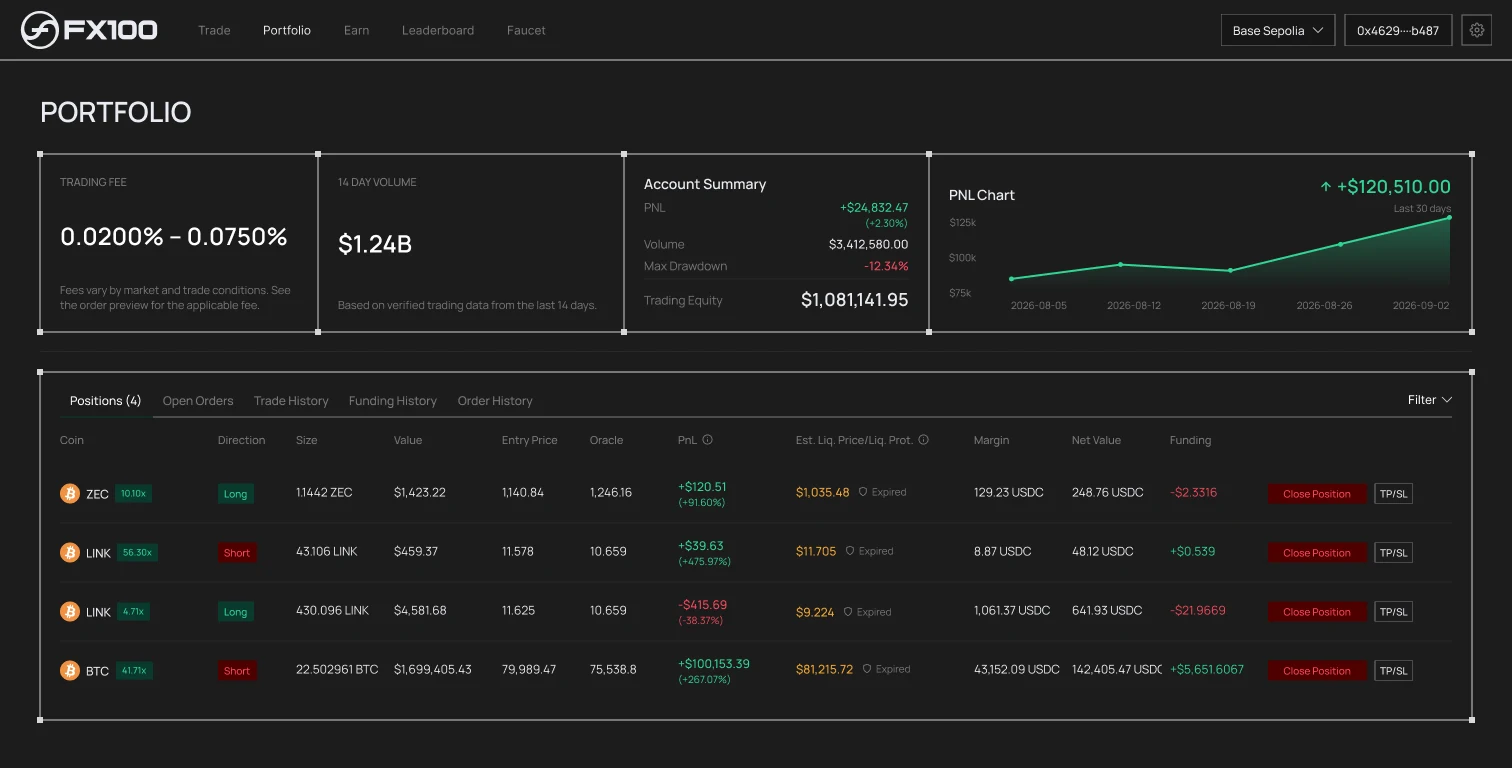The height and width of the screenshot is (768, 1512).
Task: Click the 10.10x leverage badge on ZEC
Action: pyautogui.click(x=133, y=493)
